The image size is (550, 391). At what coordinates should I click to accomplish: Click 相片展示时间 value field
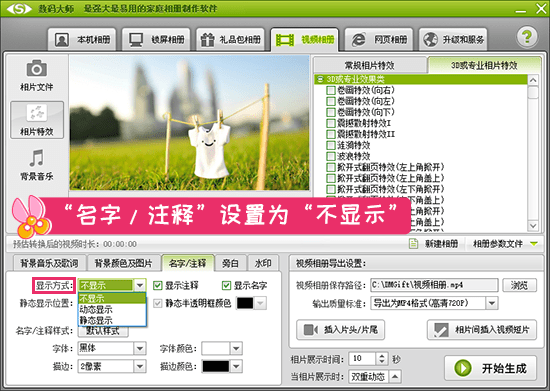point(363,358)
